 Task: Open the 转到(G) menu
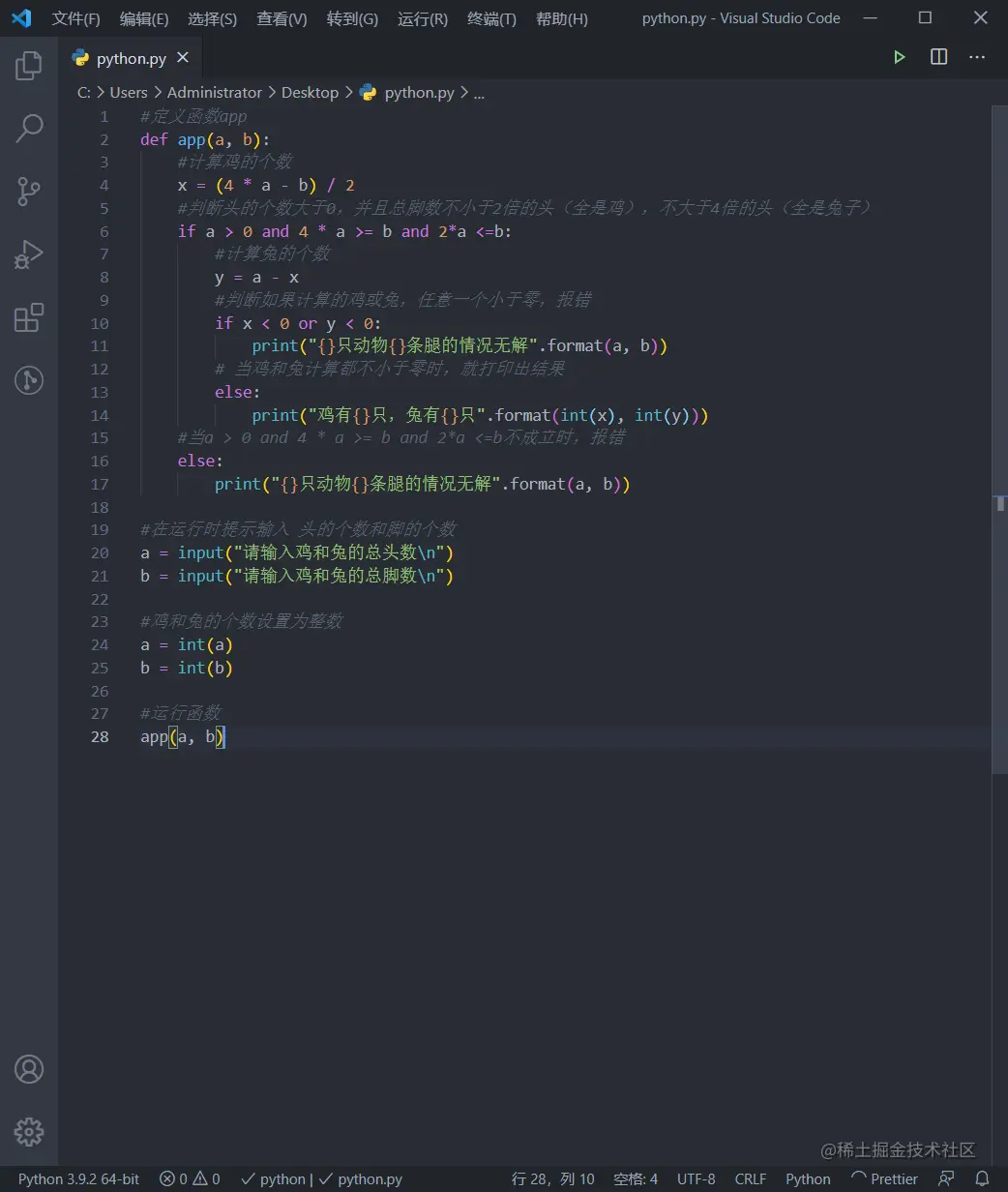(352, 18)
